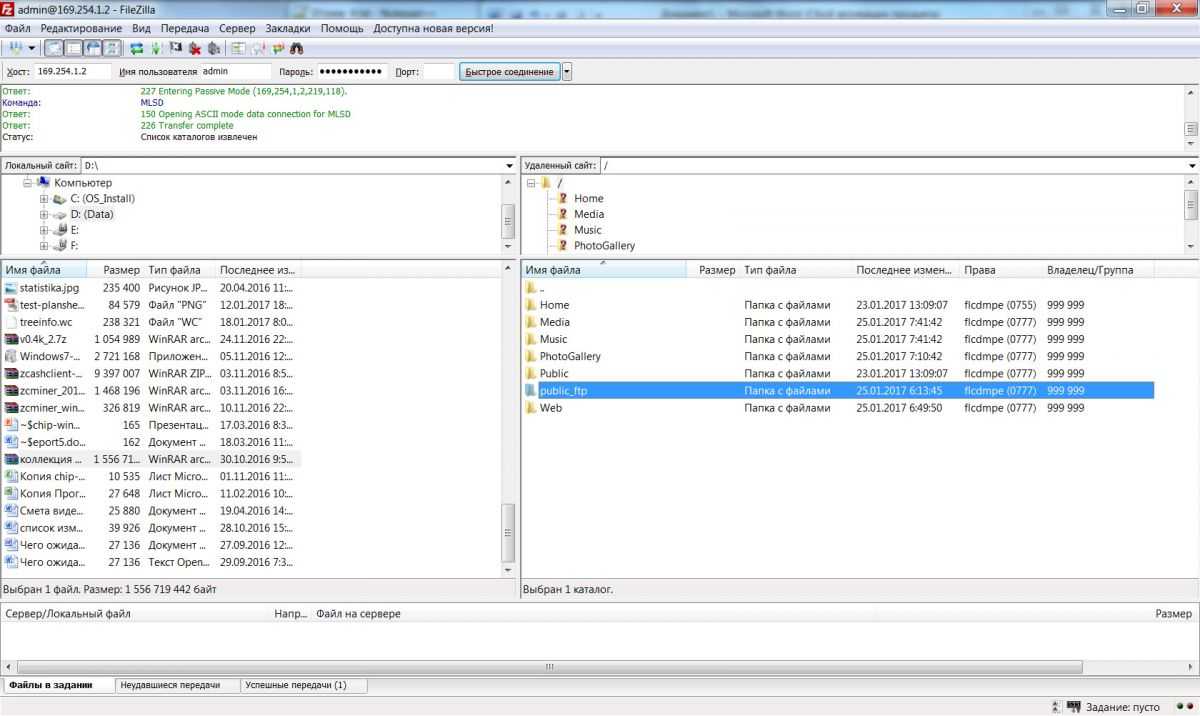Toggle the transfer queue display
Screen dimensions: 1200x716
(112, 48)
